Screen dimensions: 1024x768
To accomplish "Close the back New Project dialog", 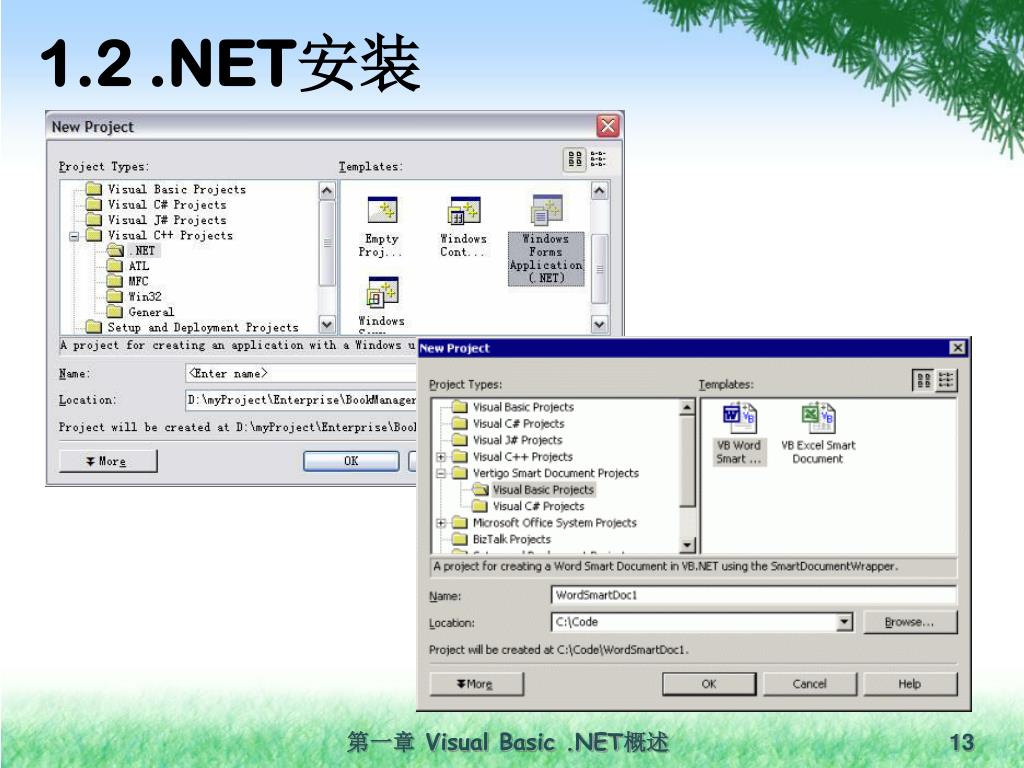I will pyautogui.click(x=608, y=125).
